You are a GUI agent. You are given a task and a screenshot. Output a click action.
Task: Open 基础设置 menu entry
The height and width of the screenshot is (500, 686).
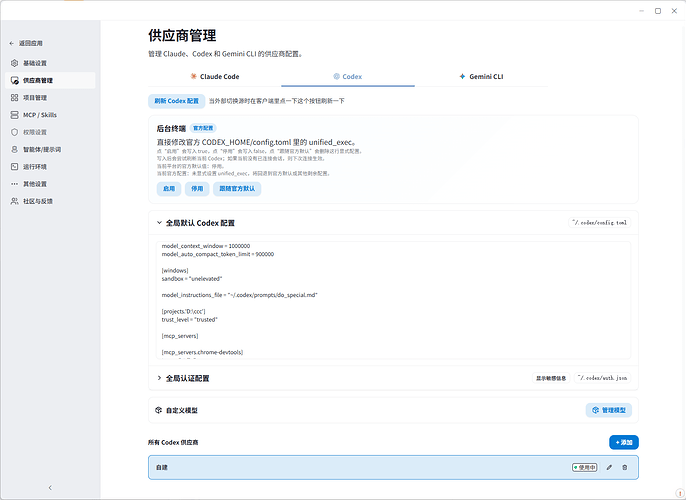click(x=50, y=63)
